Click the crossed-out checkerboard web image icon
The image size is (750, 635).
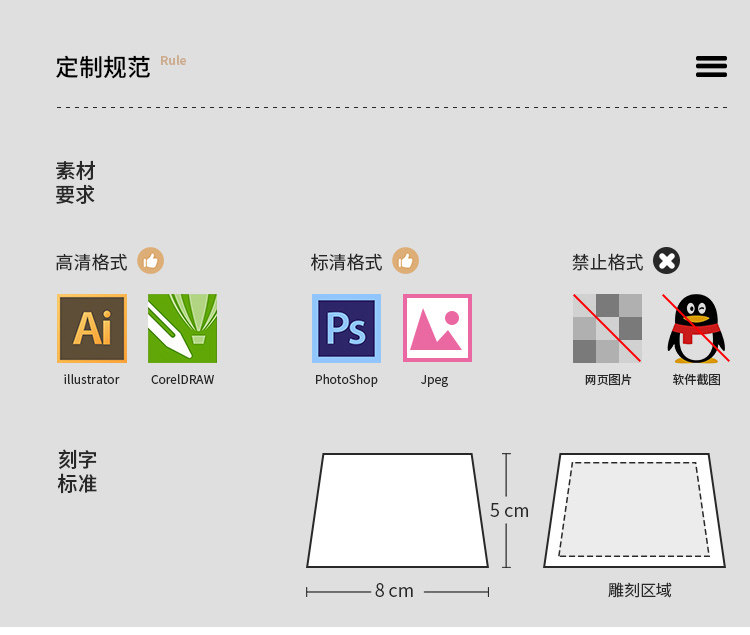point(607,328)
